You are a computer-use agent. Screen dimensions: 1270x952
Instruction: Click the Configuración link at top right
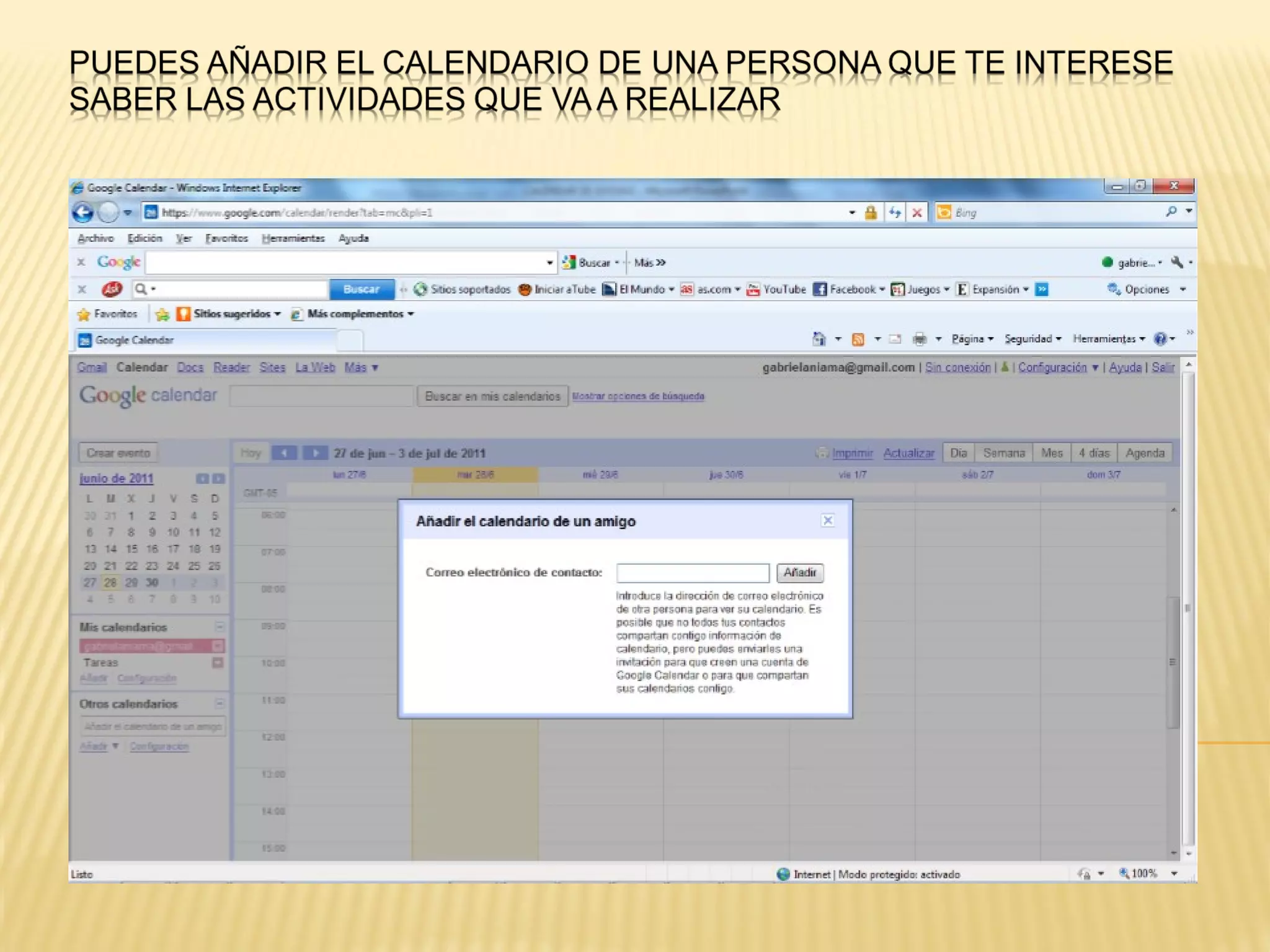click(x=1052, y=368)
